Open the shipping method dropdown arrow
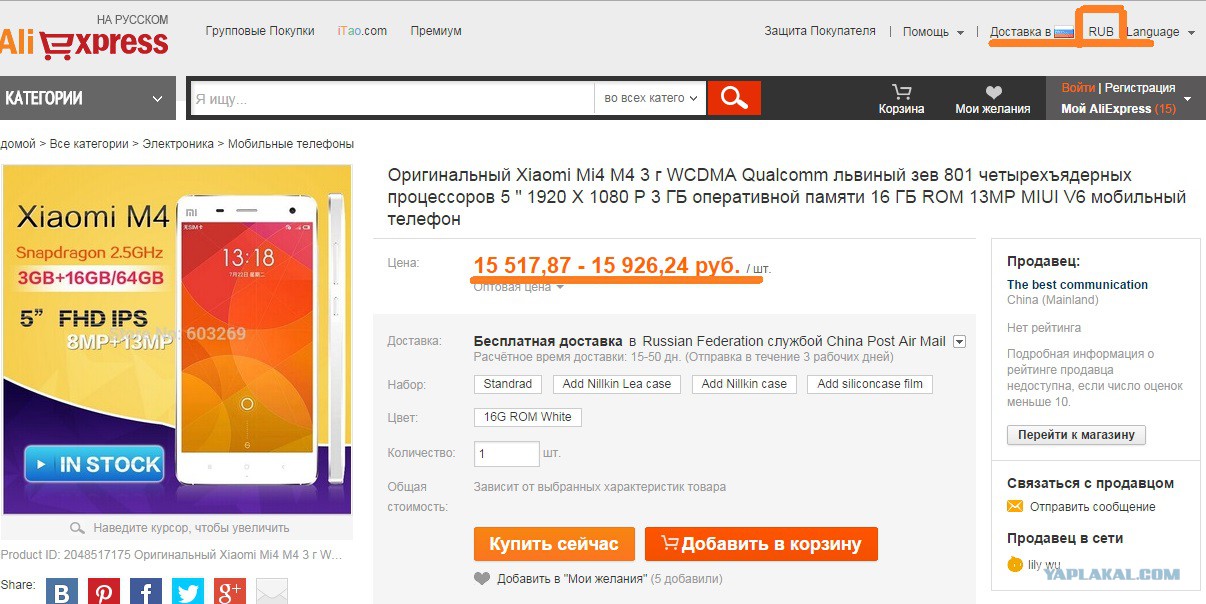This screenshot has width=1206, height=604. pos(959,341)
